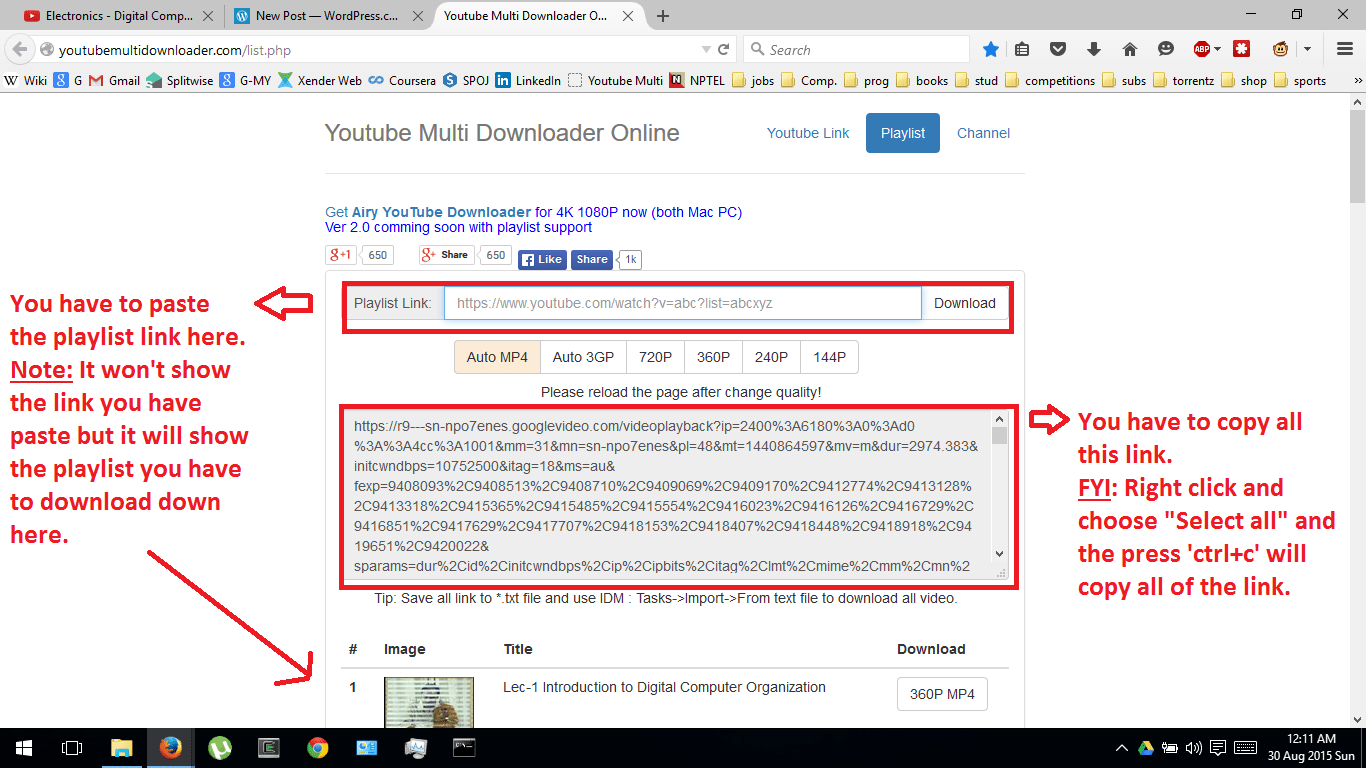Open the jobs bookmarks folder
1372x772 pixels.
(753, 81)
